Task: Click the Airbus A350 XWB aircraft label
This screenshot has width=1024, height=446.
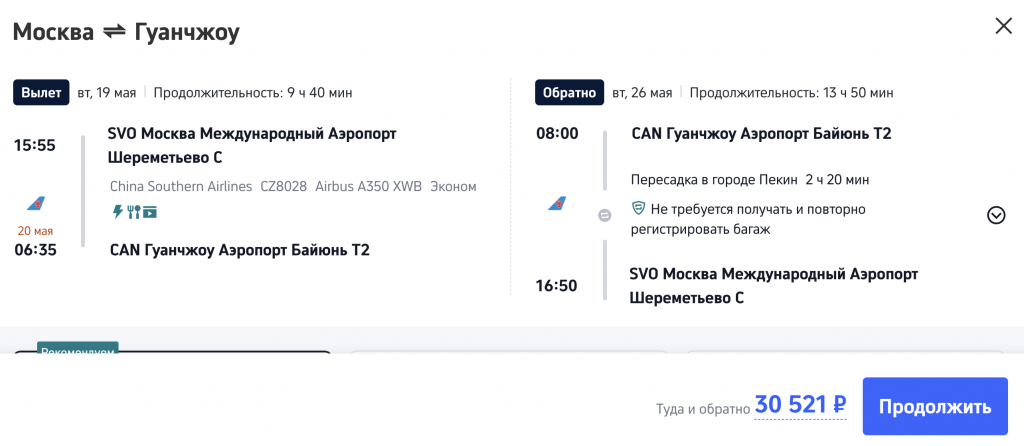Action: coord(368,187)
